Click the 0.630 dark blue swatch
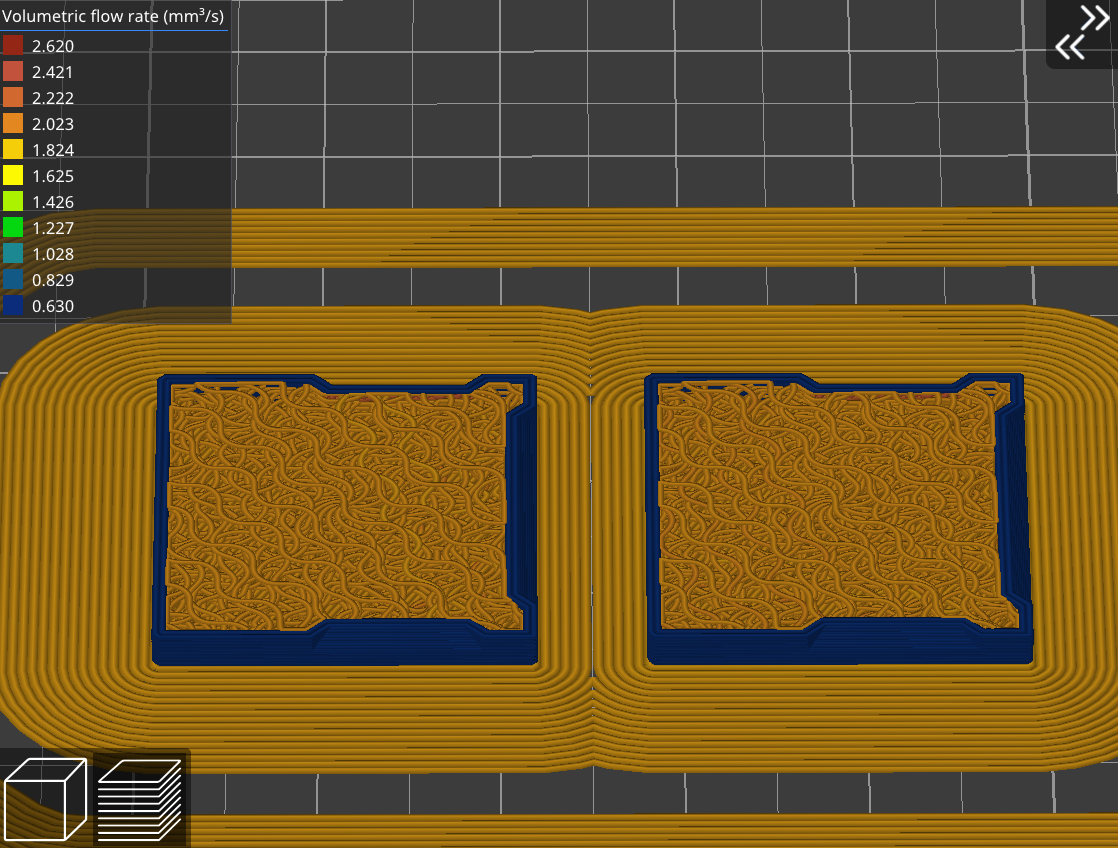Viewport: 1118px width, 848px height. [13, 306]
